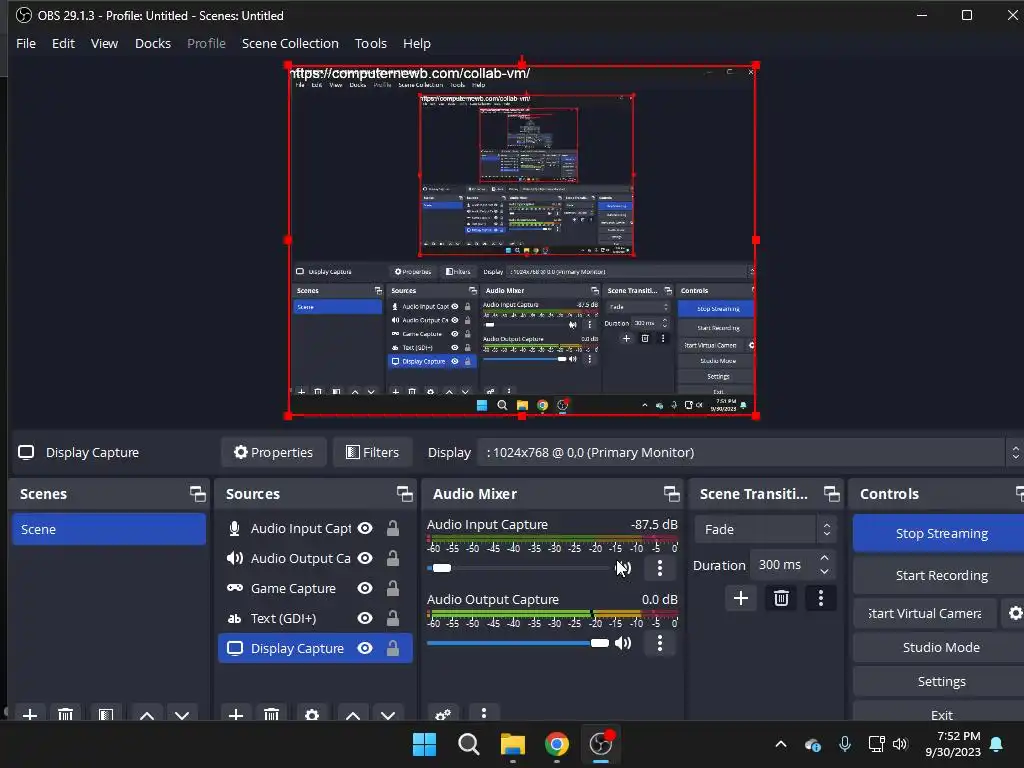The image size is (1024, 768).
Task: Open scene filters icon in Scenes panel
Action: [x=106, y=714]
